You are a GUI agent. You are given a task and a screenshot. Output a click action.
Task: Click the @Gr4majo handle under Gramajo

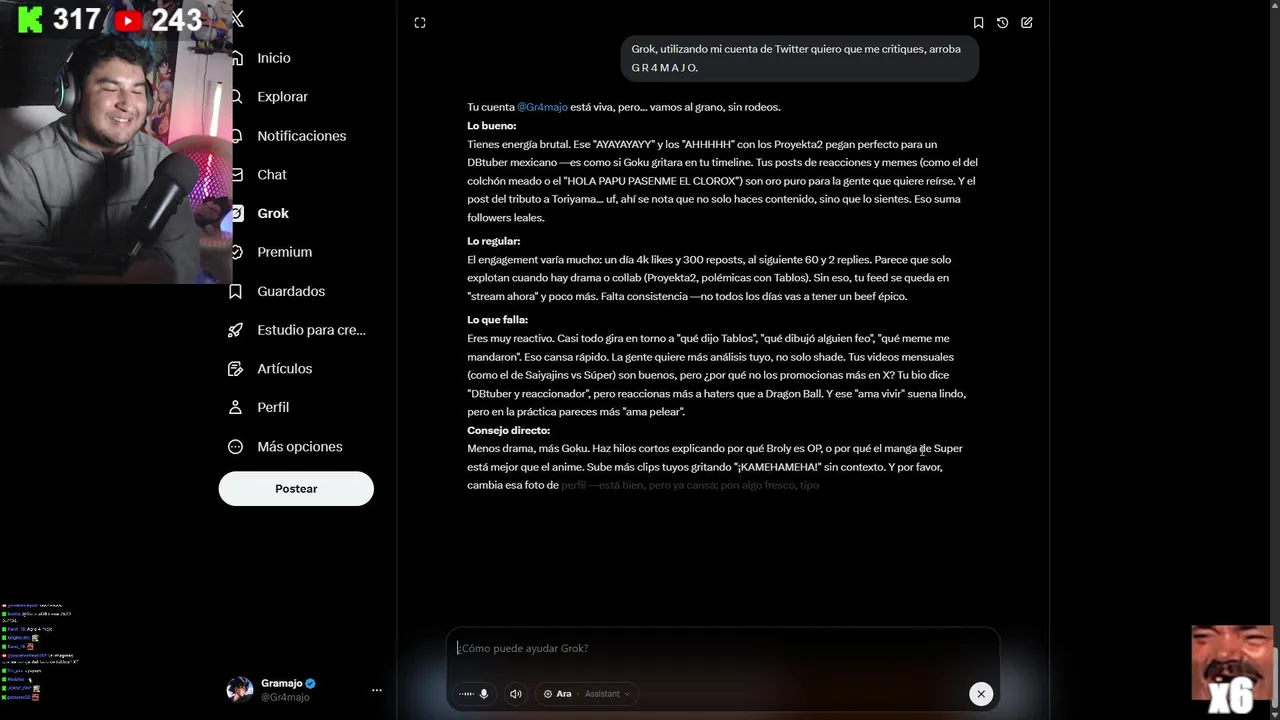coord(285,697)
